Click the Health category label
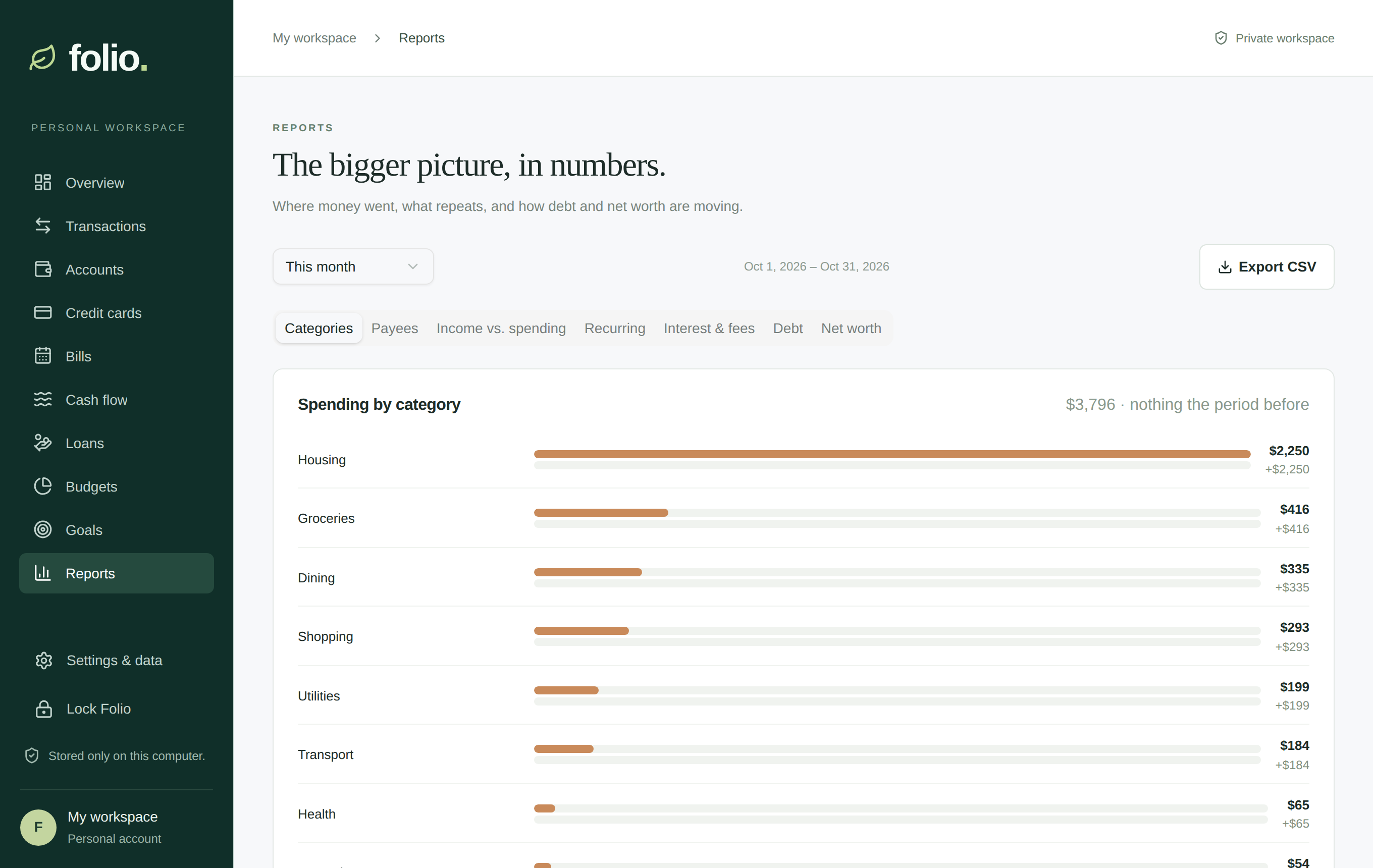 [316, 814]
